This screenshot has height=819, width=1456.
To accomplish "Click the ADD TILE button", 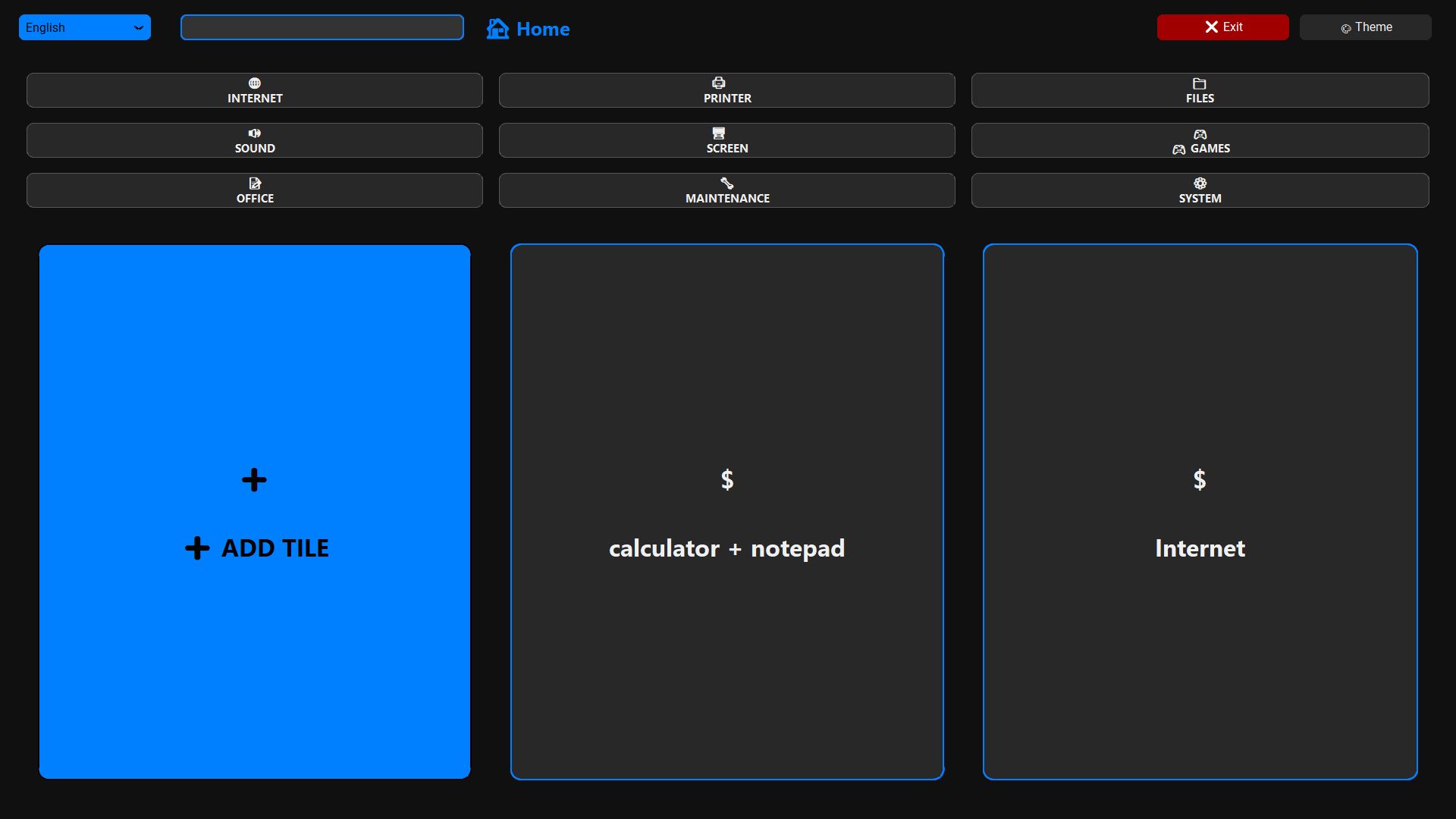I will pyautogui.click(x=254, y=510).
